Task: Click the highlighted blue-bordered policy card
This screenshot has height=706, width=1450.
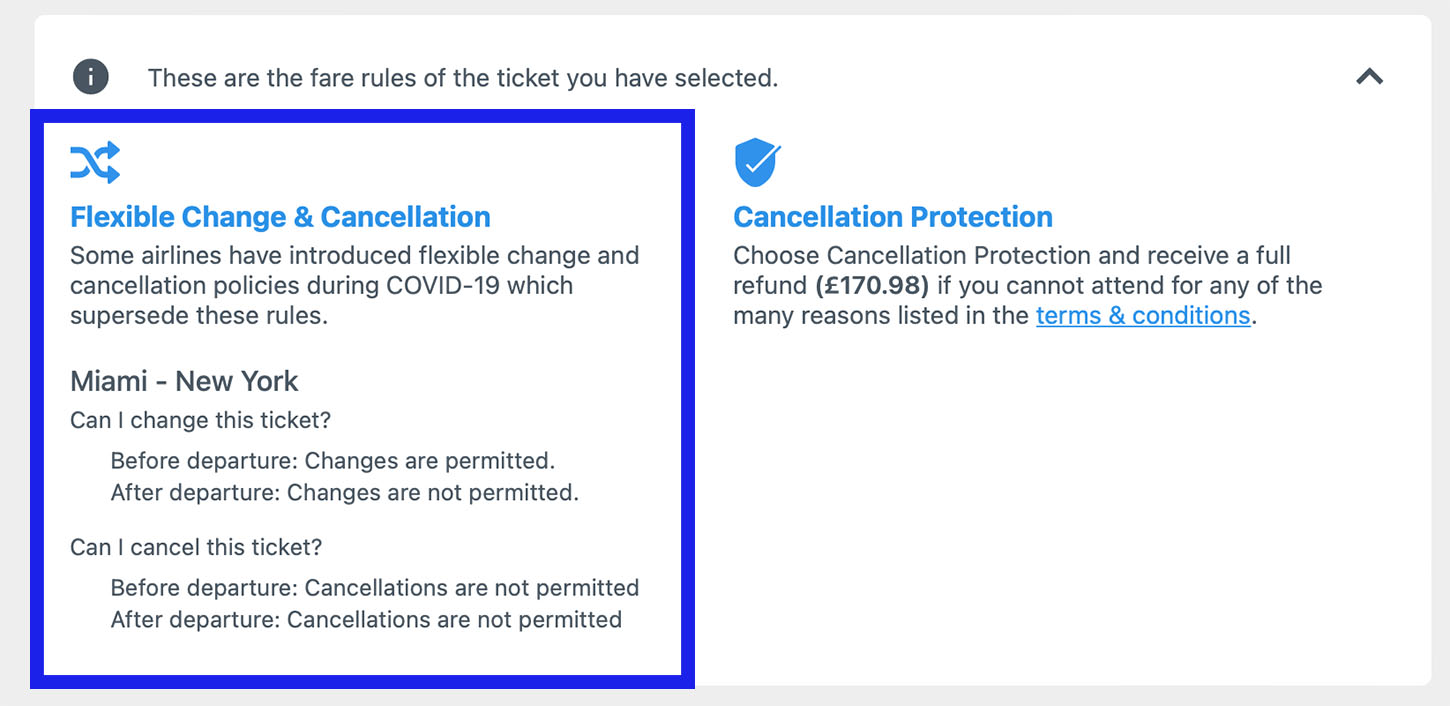Action: coord(362,398)
